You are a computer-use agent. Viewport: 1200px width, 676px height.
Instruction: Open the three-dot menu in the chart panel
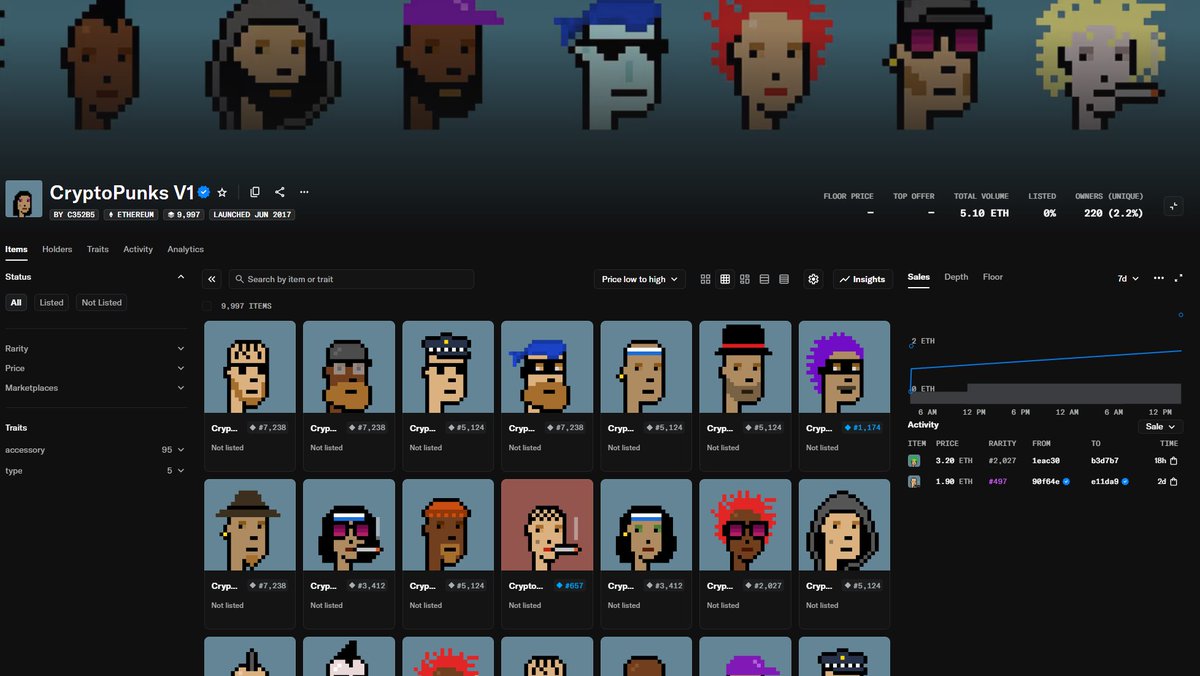pos(1159,278)
